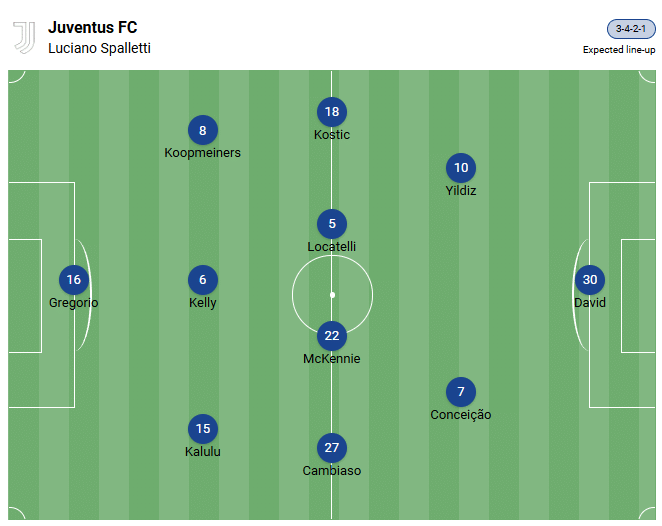Screen dimensions: 662x526
Task: Click Locatelli's number 5 circle
Action: 332,224
